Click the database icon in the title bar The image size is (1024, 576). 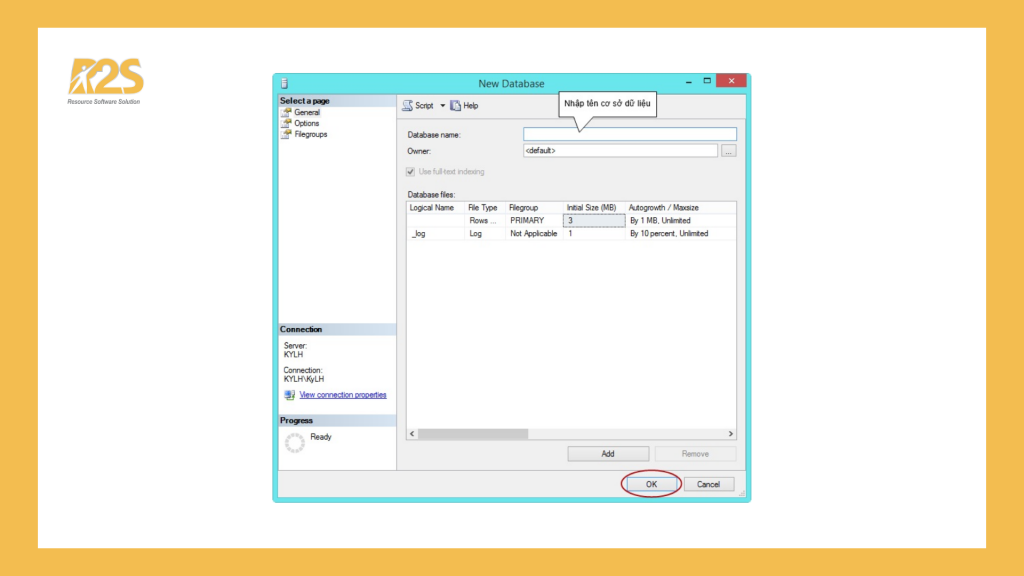pos(285,83)
